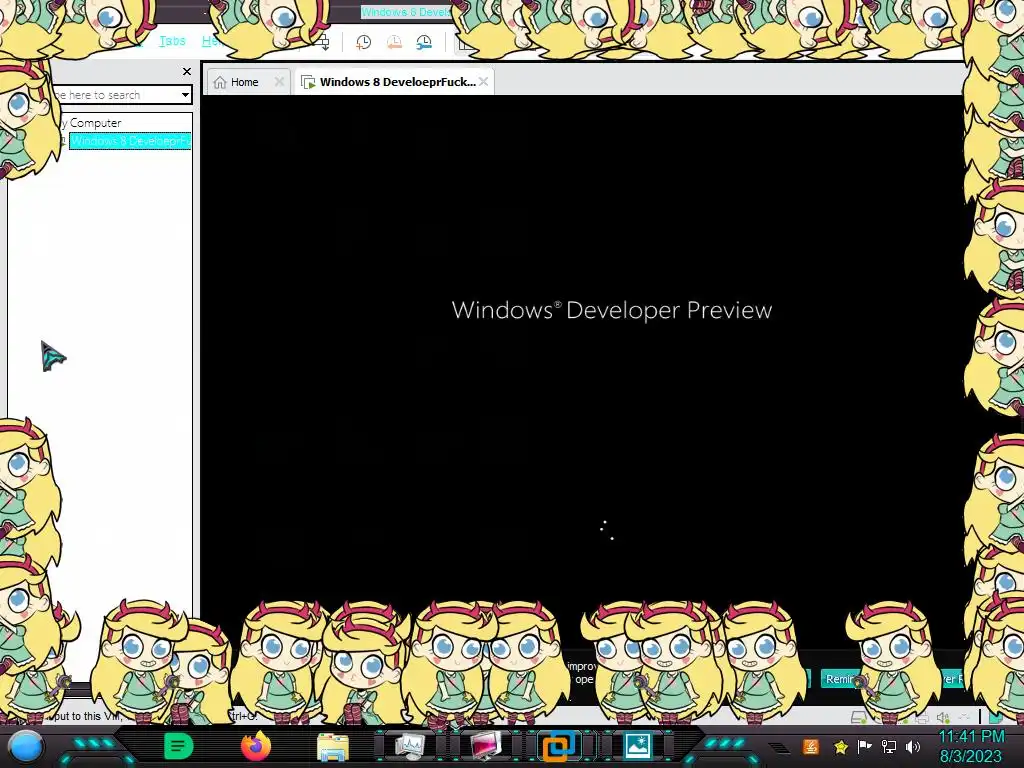The height and width of the screenshot is (768, 1024).
Task: Open the library search dropdown arrow
Action: pos(185,95)
